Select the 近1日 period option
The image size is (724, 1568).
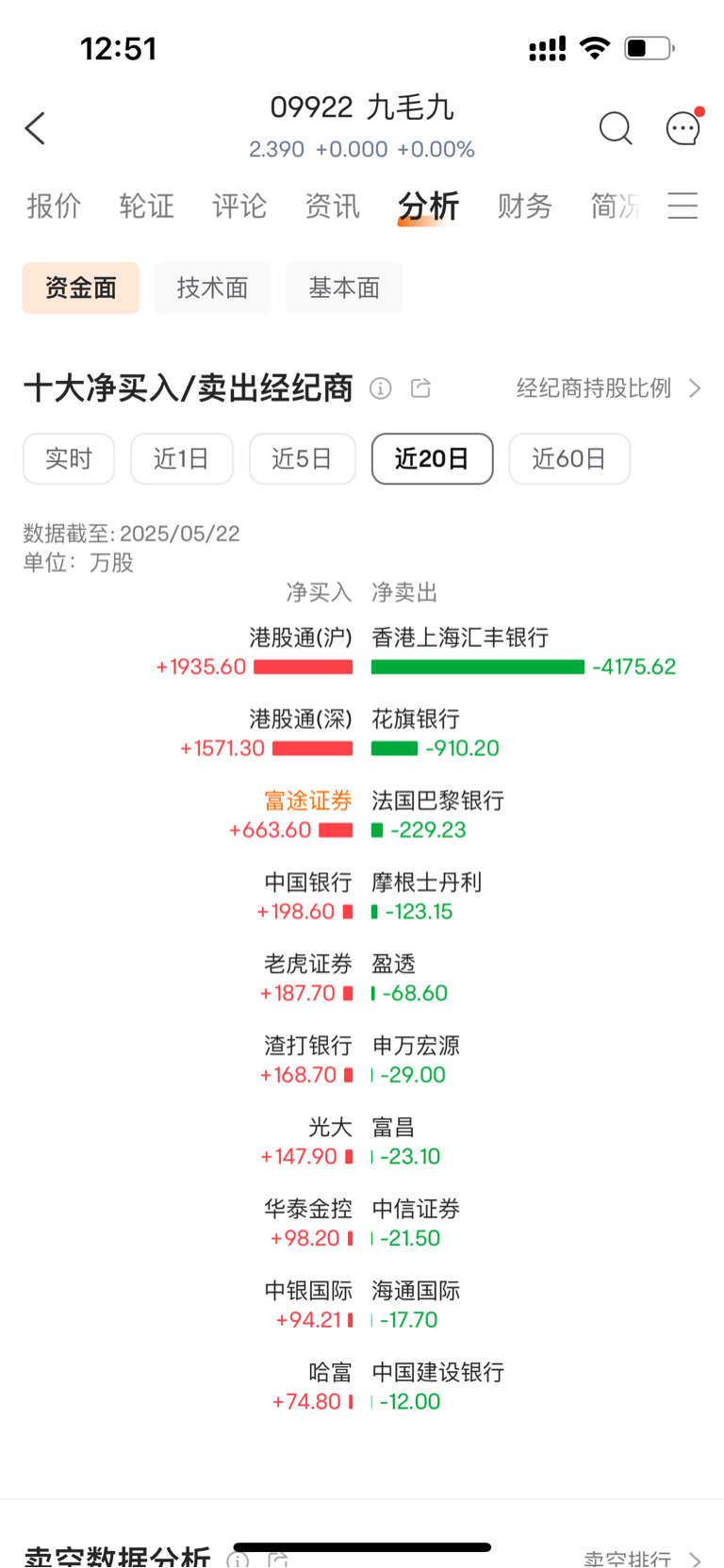(x=182, y=459)
